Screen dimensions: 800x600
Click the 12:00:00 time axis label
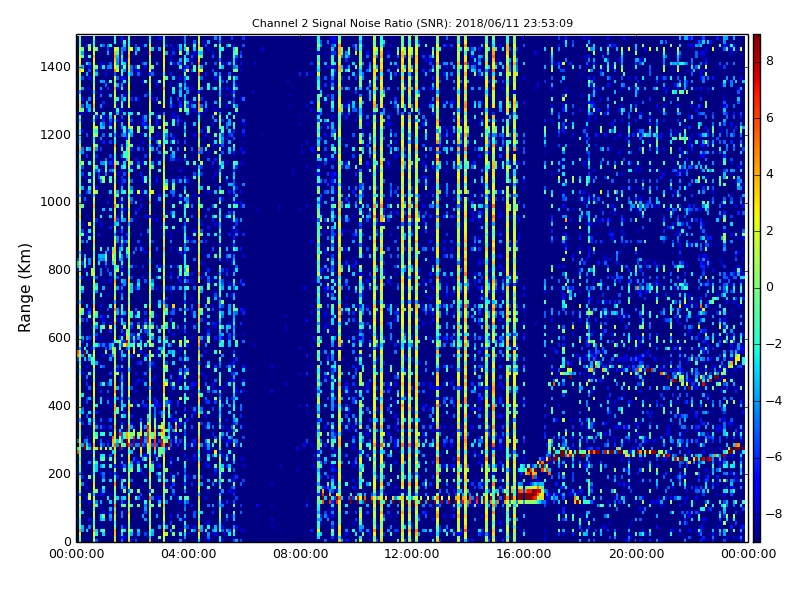coord(412,554)
